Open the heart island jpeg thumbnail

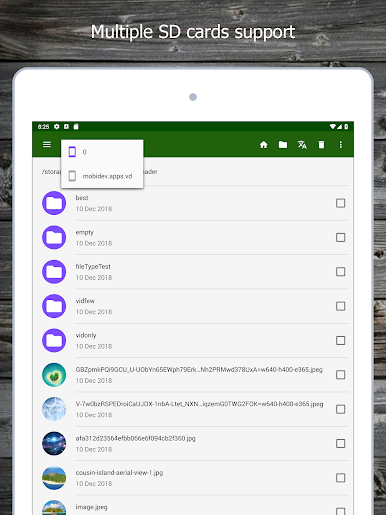click(x=54, y=375)
